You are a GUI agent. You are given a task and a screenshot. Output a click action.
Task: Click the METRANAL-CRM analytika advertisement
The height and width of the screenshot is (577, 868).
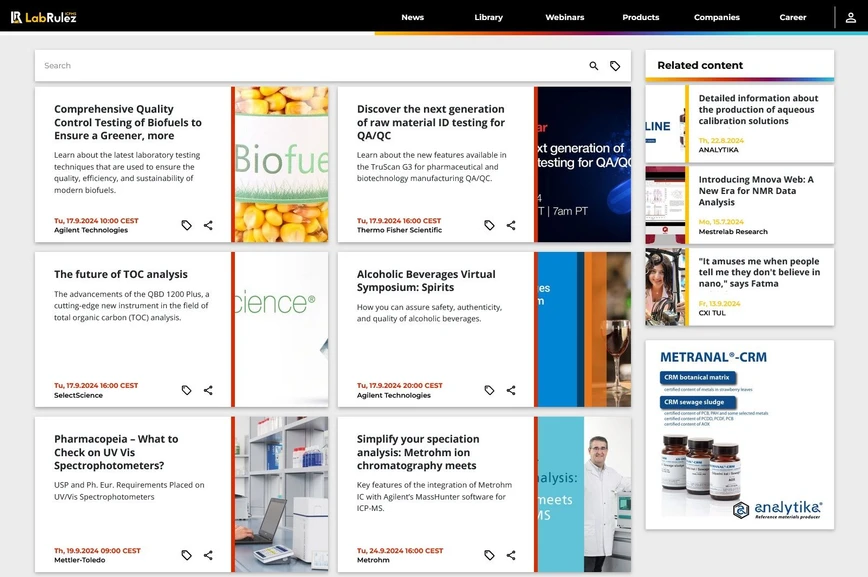(740, 435)
